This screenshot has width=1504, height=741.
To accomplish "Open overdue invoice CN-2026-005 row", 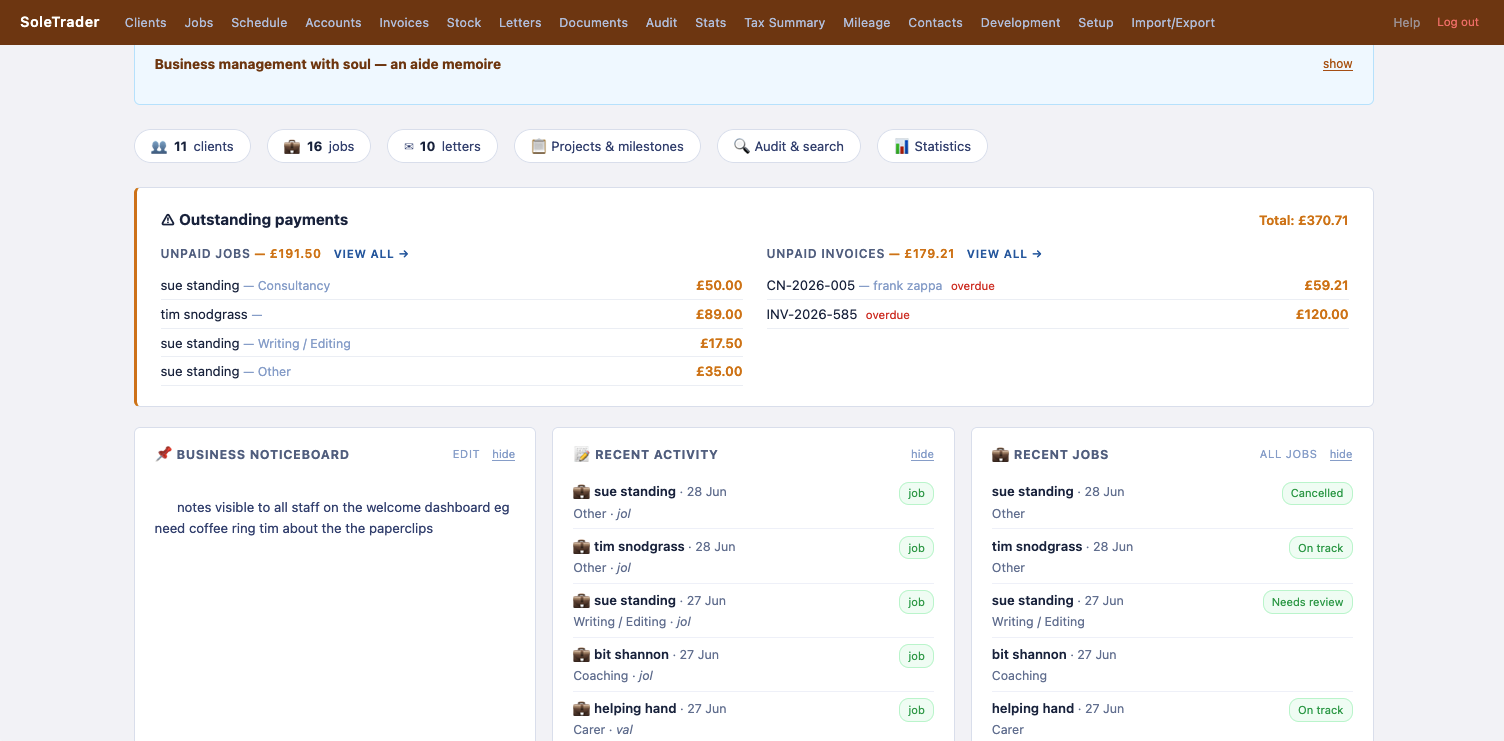I will pos(1057,286).
